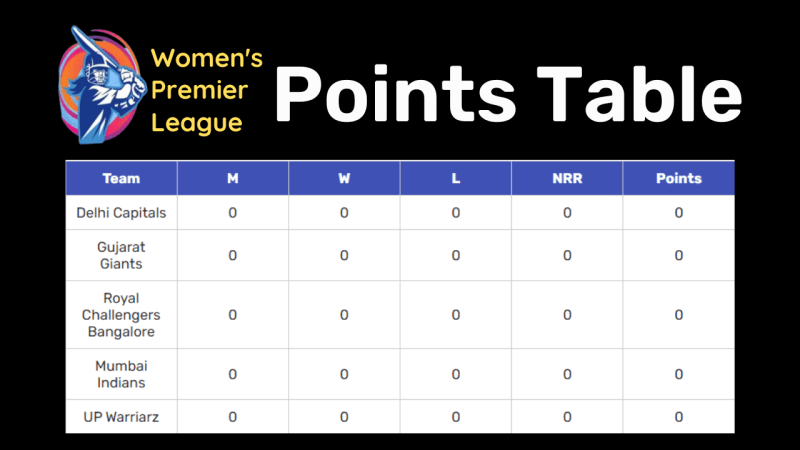Open the Gujarat Giants team entry
Image resolution: width=800 pixels, height=450 pixels.
coord(121,255)
